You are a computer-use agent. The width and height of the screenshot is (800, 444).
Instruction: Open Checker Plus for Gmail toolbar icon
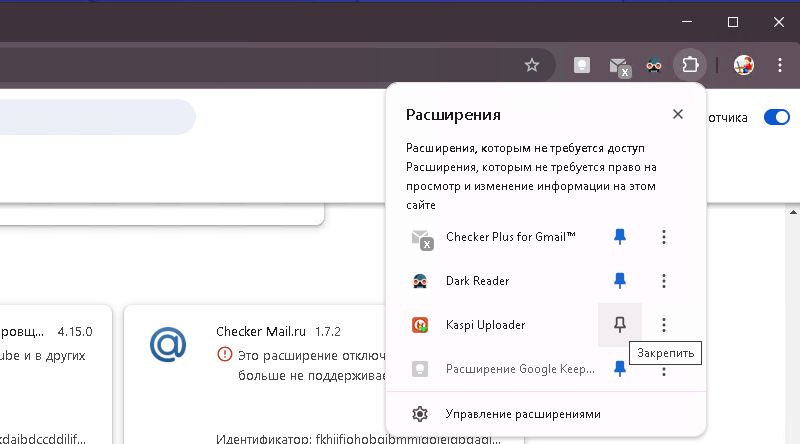tap(620, 67)
